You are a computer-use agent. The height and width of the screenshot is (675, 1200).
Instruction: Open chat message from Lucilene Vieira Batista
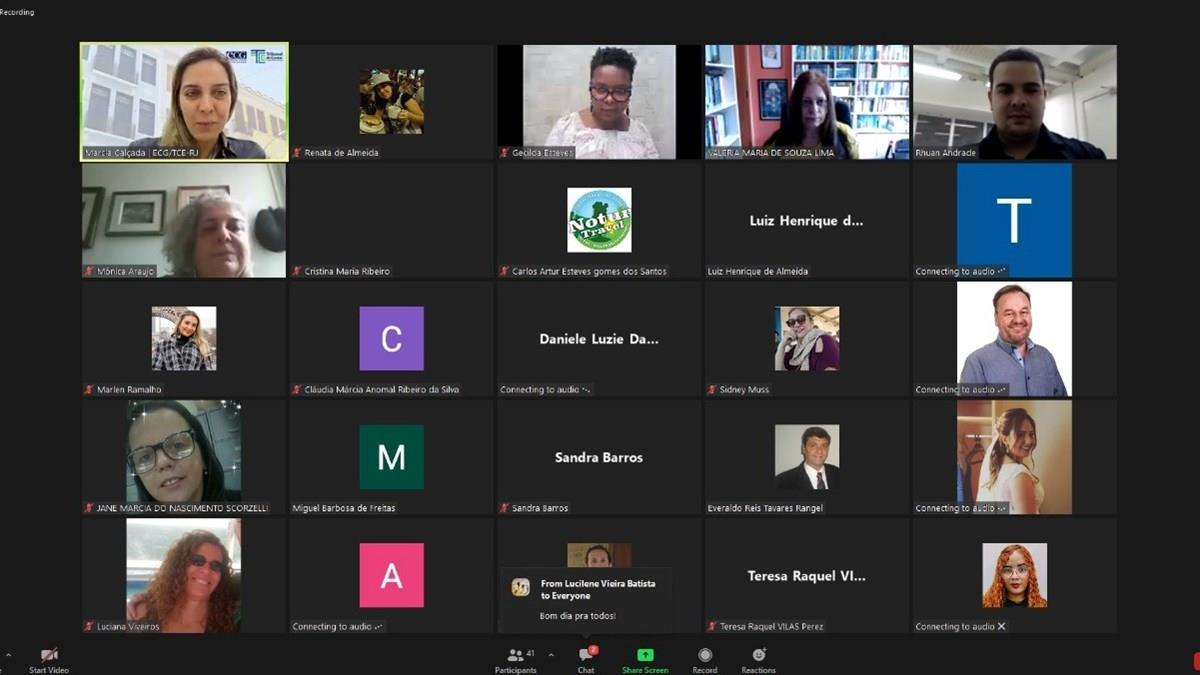pos(585,598)
